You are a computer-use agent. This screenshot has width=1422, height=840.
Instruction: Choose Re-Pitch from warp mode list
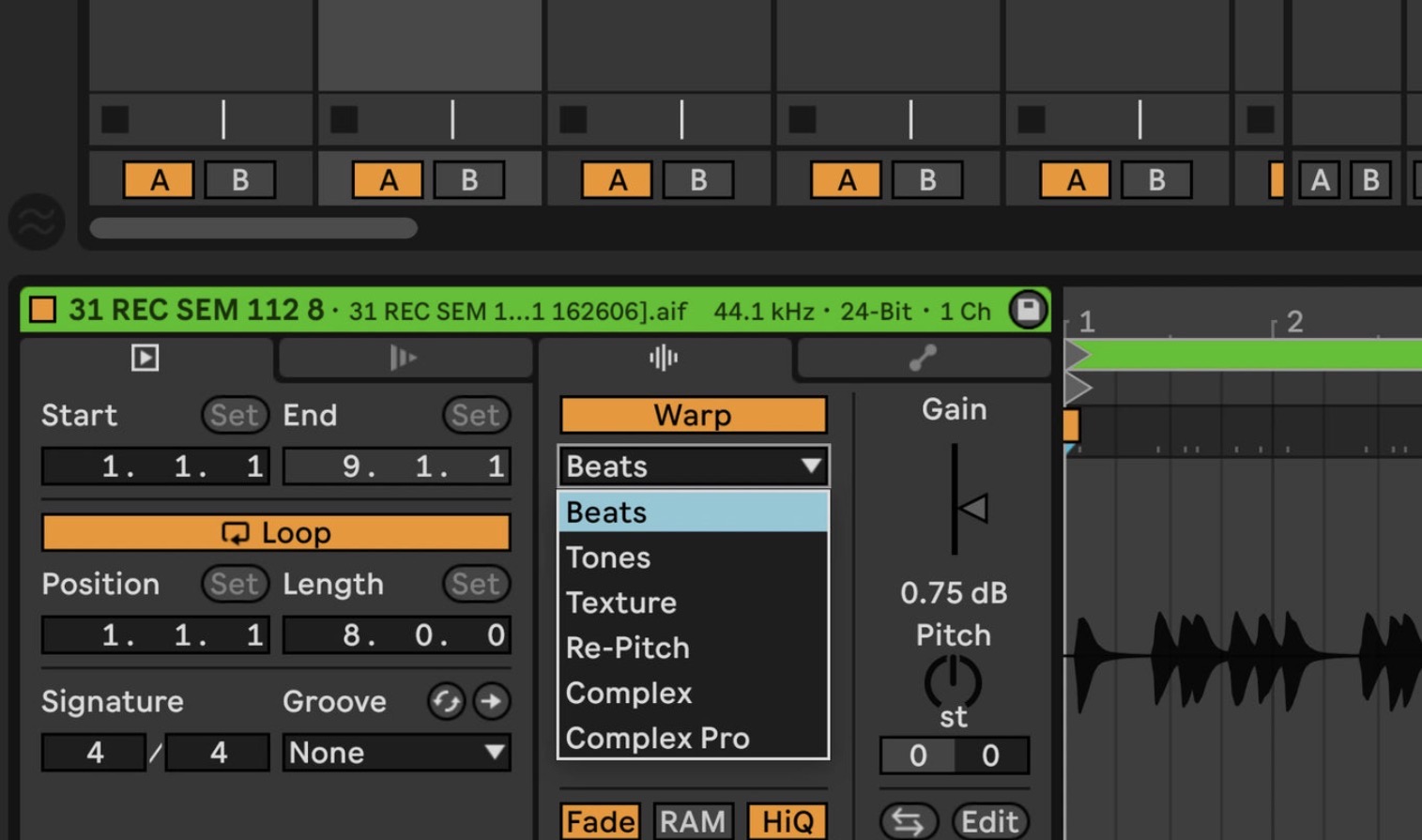628,648
